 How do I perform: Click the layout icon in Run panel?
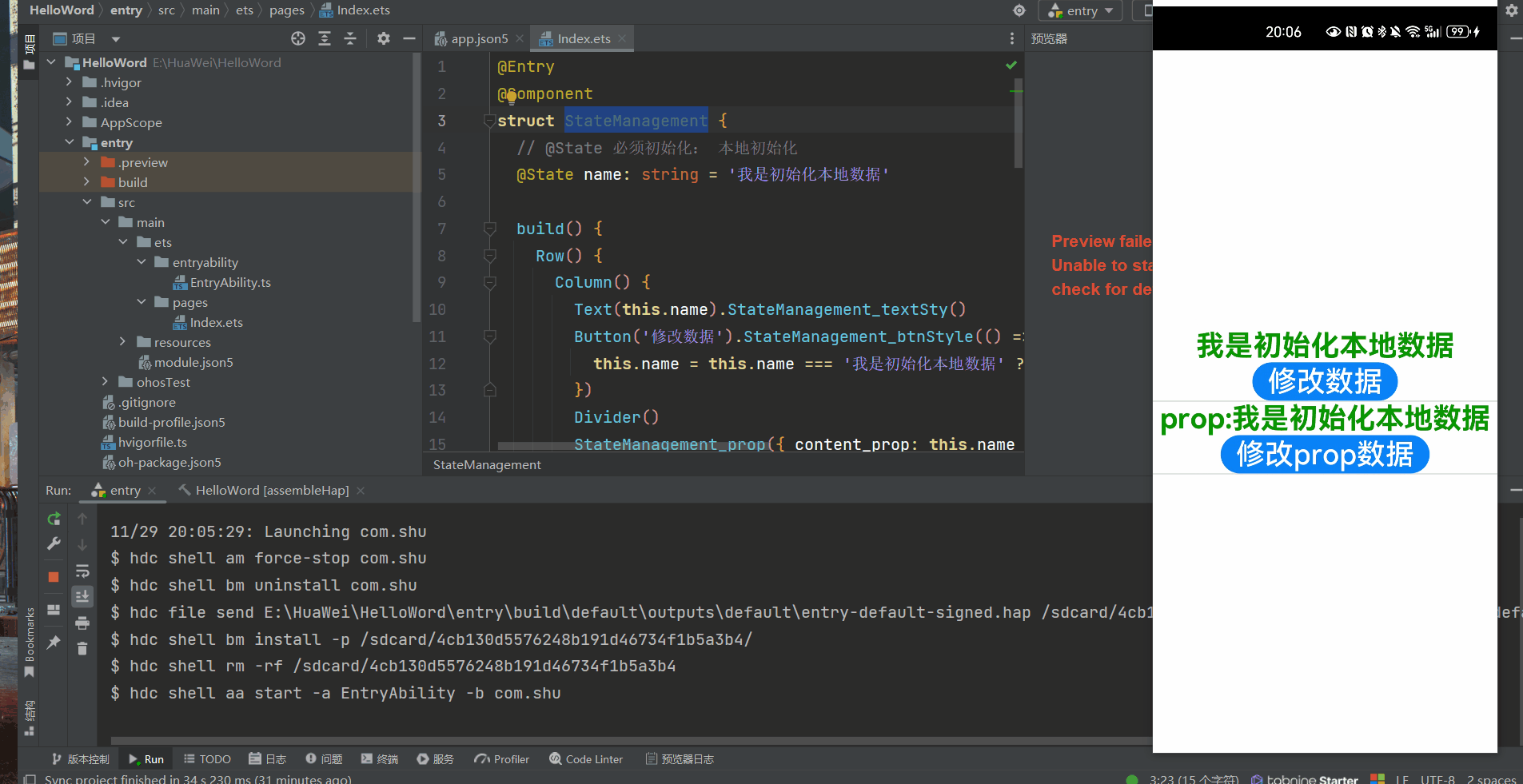tap(54, 610)
